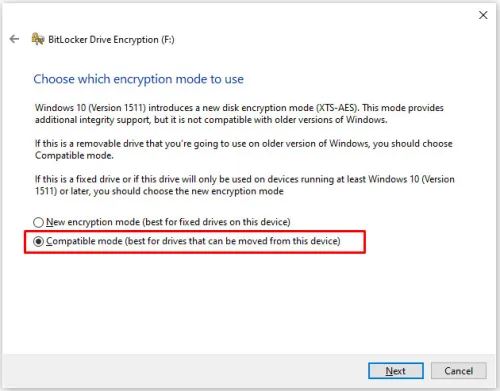
Task: Click the 'Compatible mode' option label text
Action: (84, 241)
